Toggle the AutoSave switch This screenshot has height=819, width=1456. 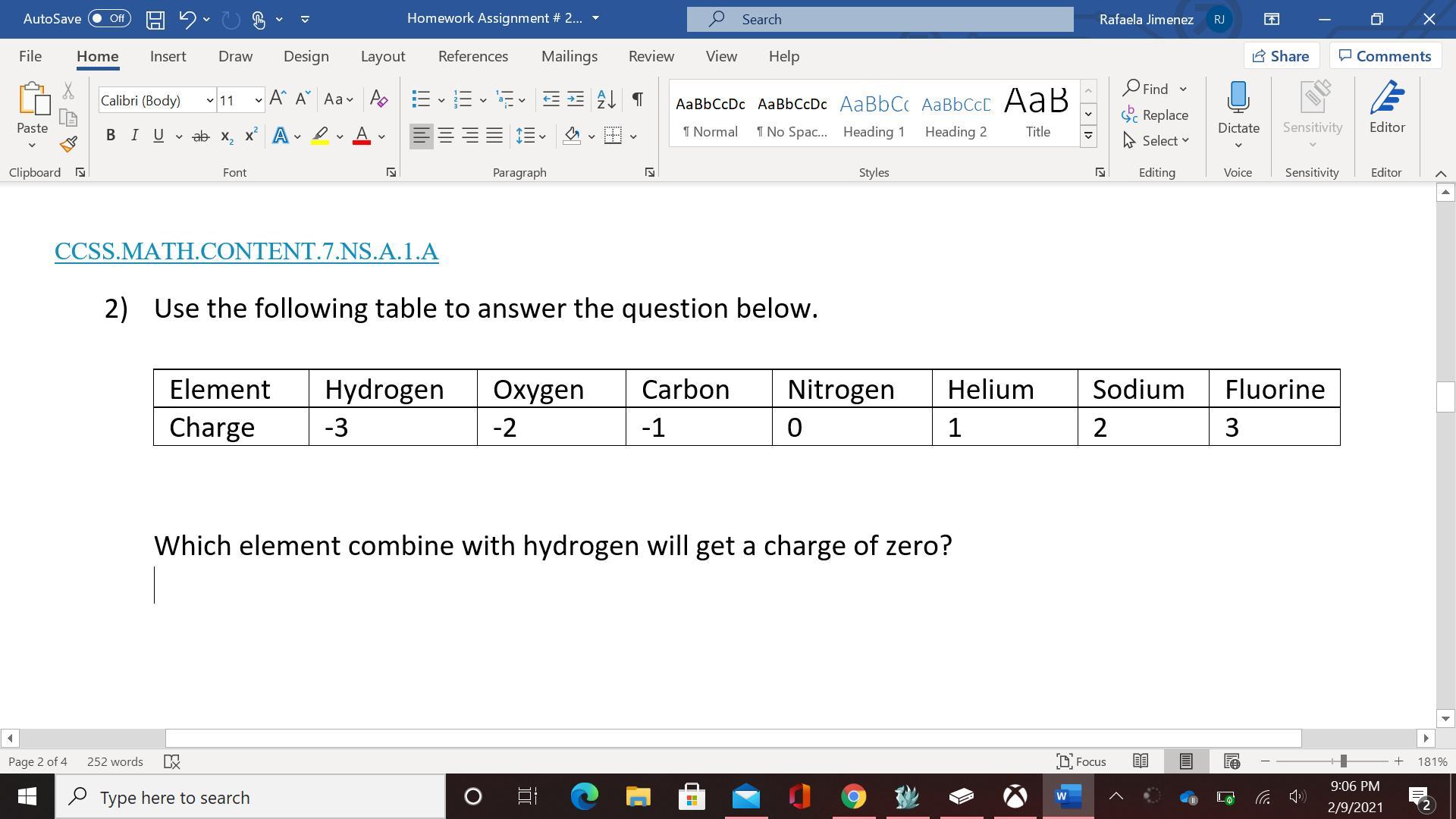[x=109, y=19]
